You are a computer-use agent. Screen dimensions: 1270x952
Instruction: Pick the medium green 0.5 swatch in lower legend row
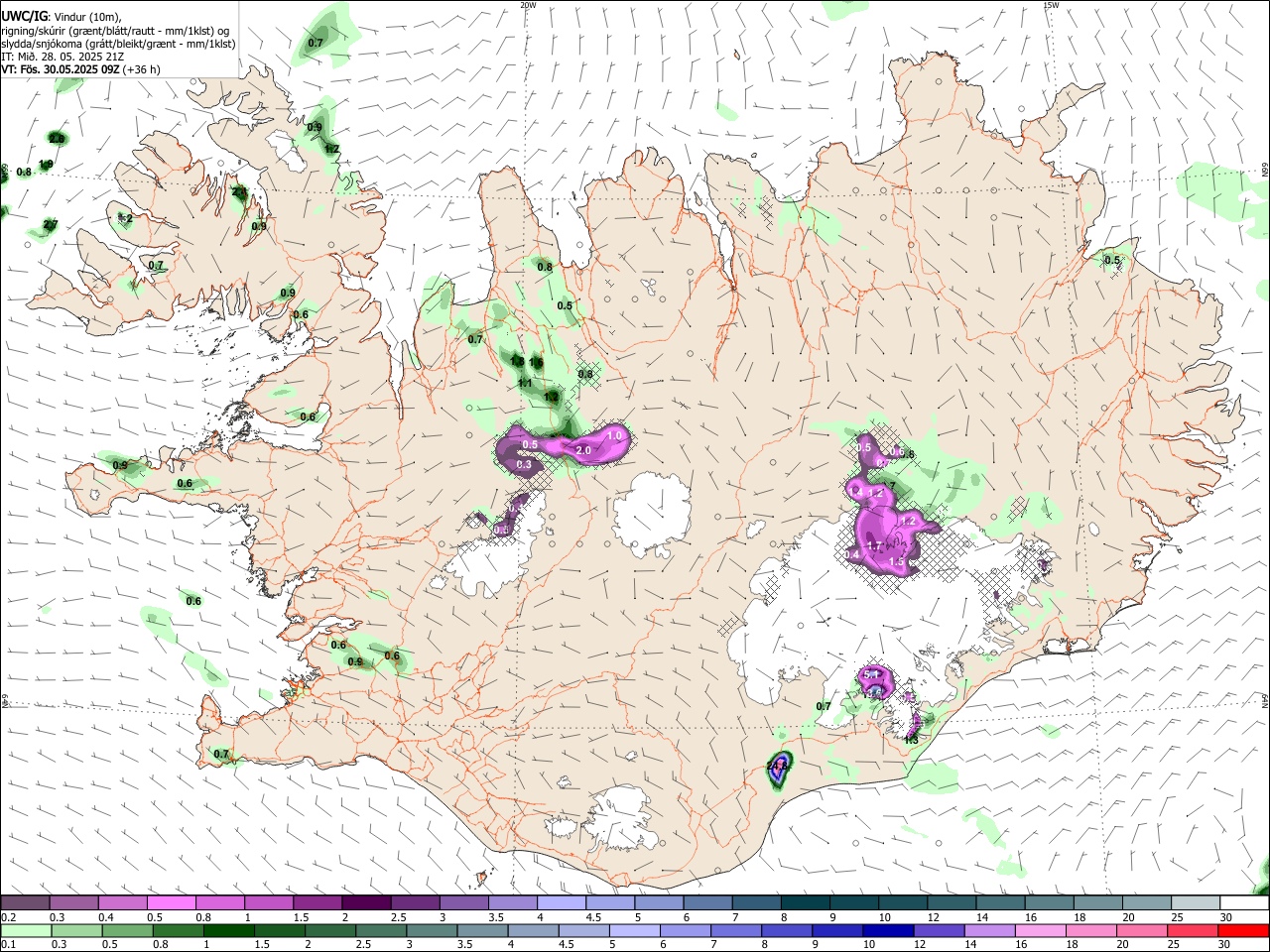(127, 930)
